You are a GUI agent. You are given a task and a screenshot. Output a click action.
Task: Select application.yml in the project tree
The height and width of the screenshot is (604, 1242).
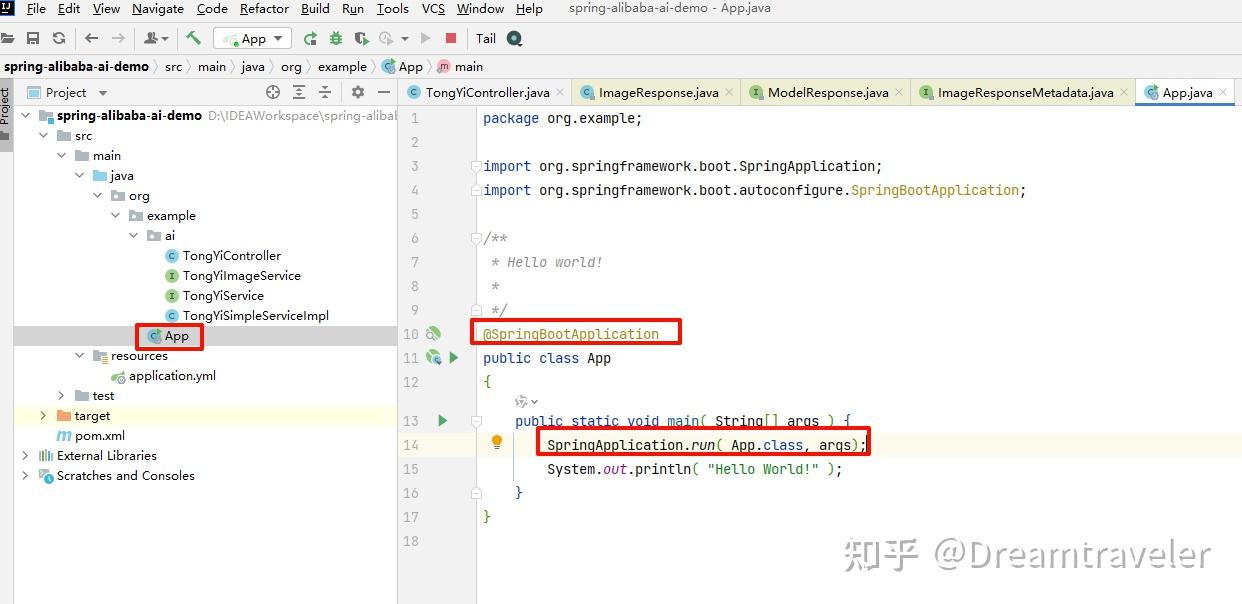coord(172,376)
